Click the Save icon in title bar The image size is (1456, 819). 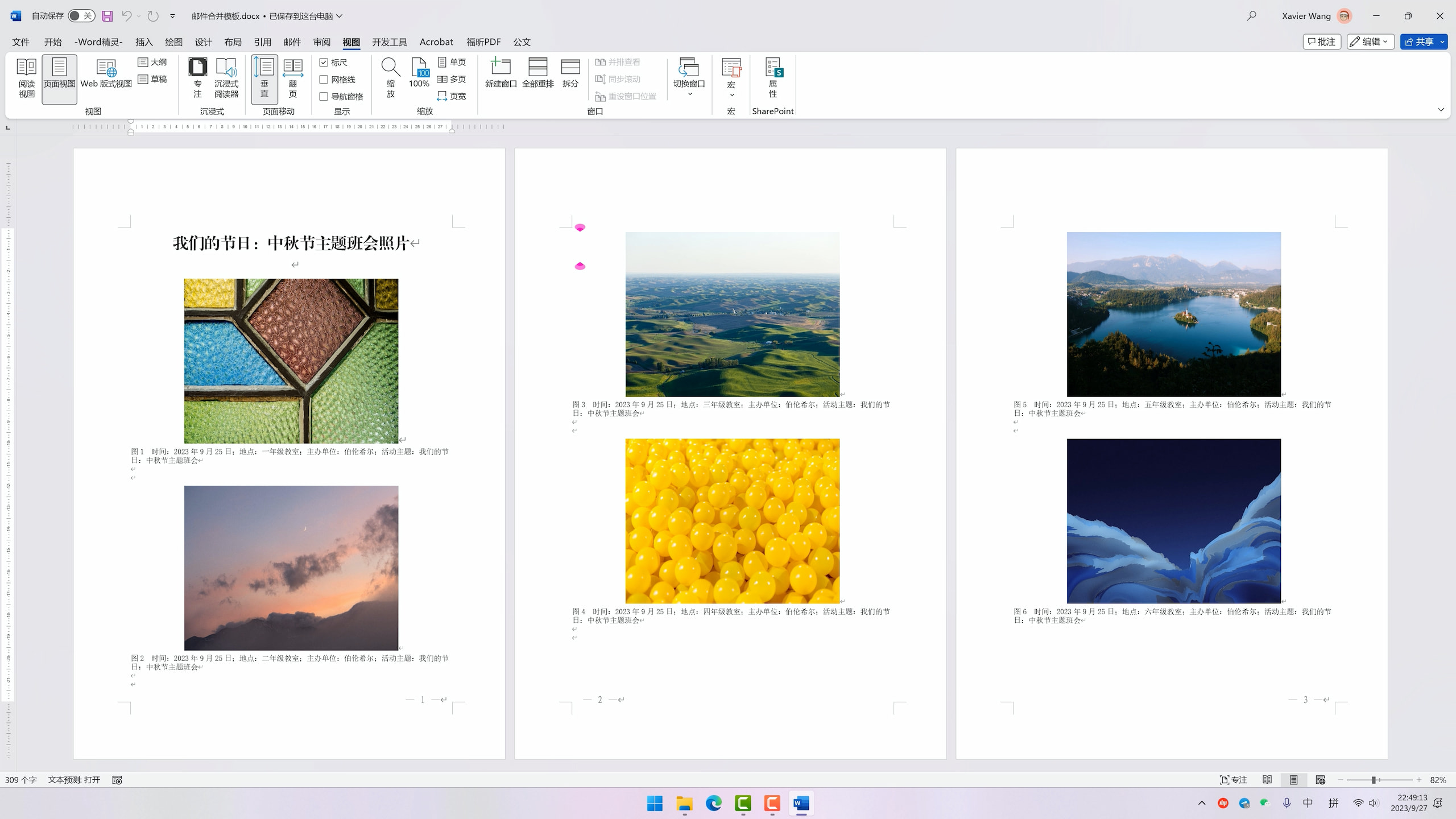(x=107, y=16)
